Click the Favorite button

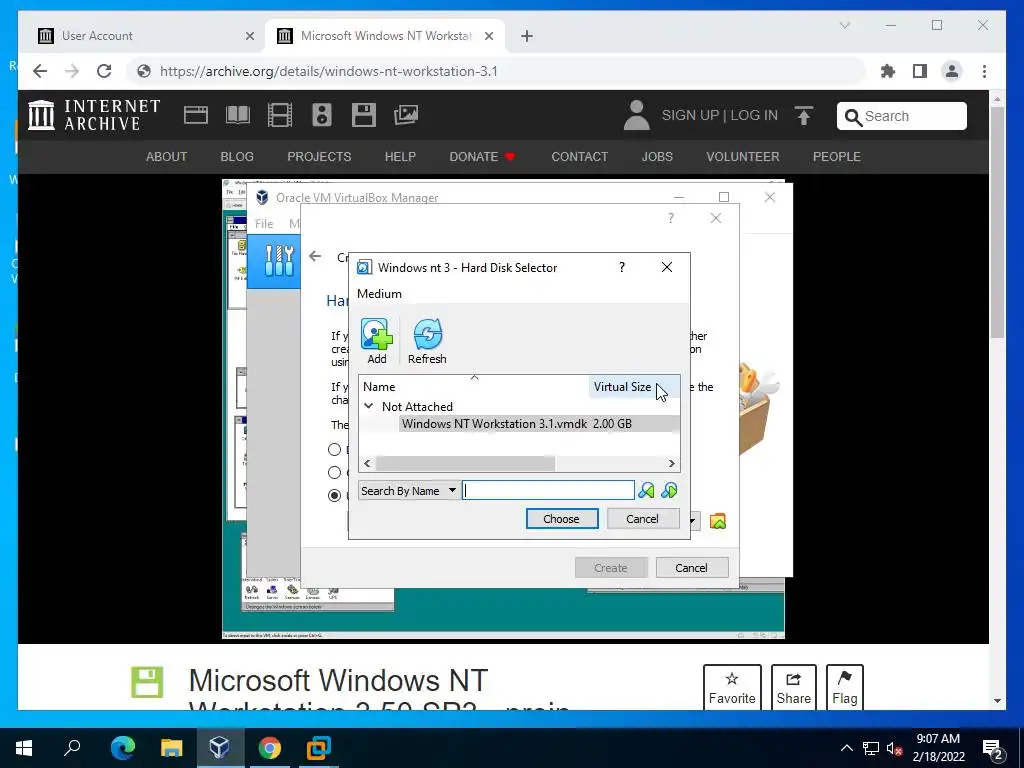pos(732,688)
